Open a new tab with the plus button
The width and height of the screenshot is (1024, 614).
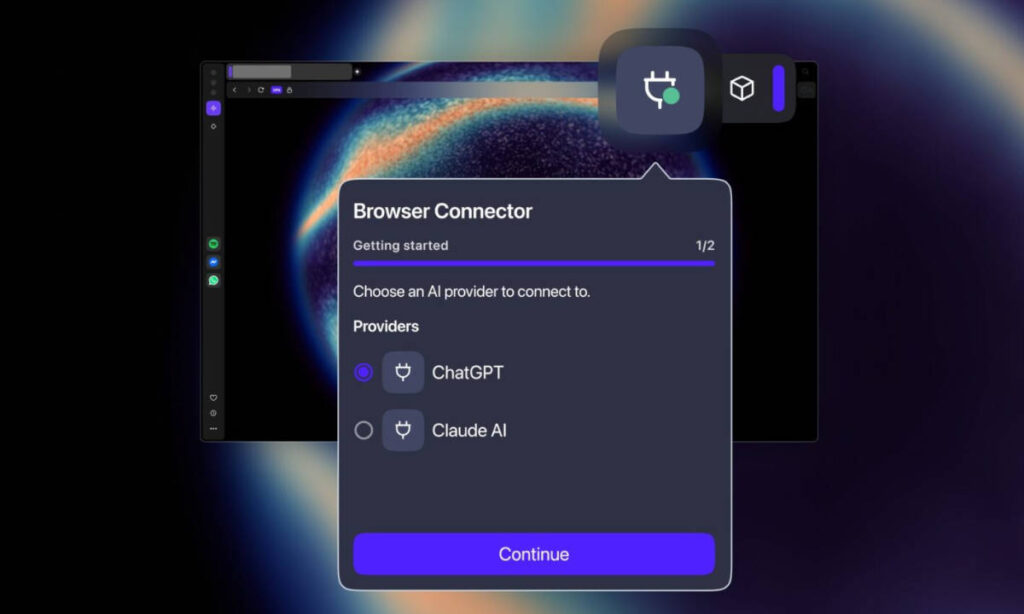[357, 71]
